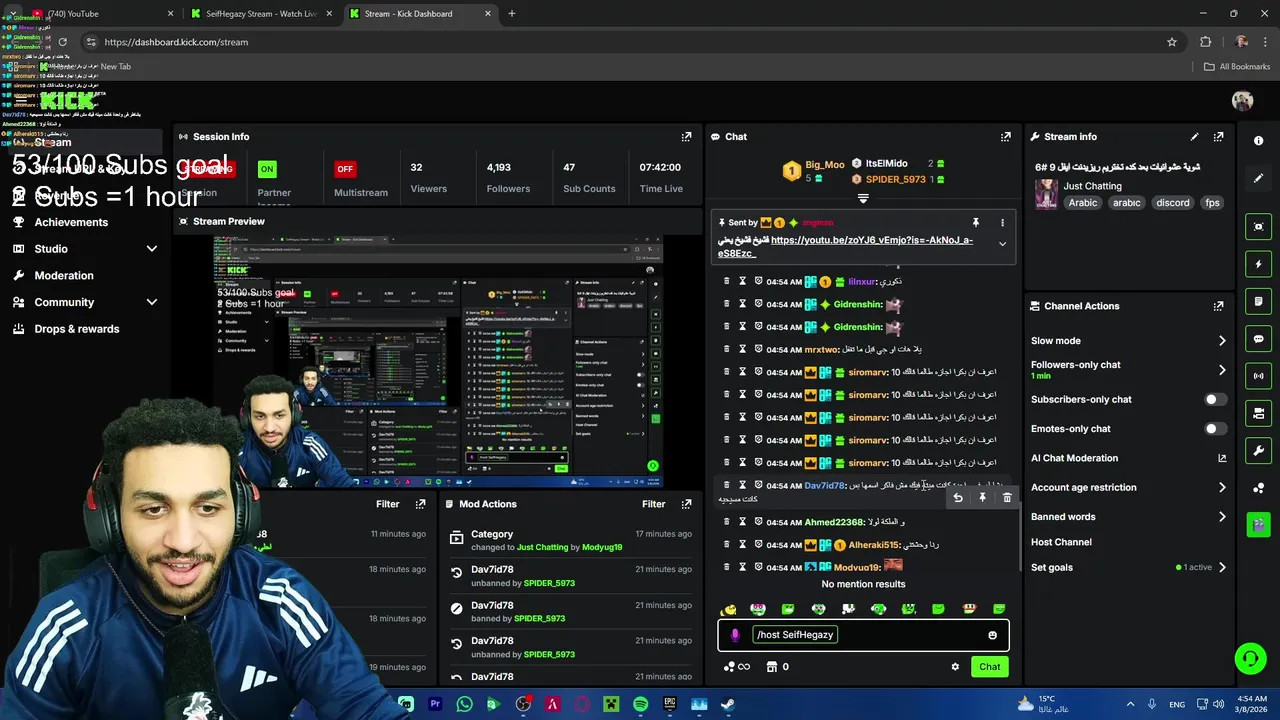Click the stream preview icon in right sidebar
1280x720 pixels.
pos(1259,227)
